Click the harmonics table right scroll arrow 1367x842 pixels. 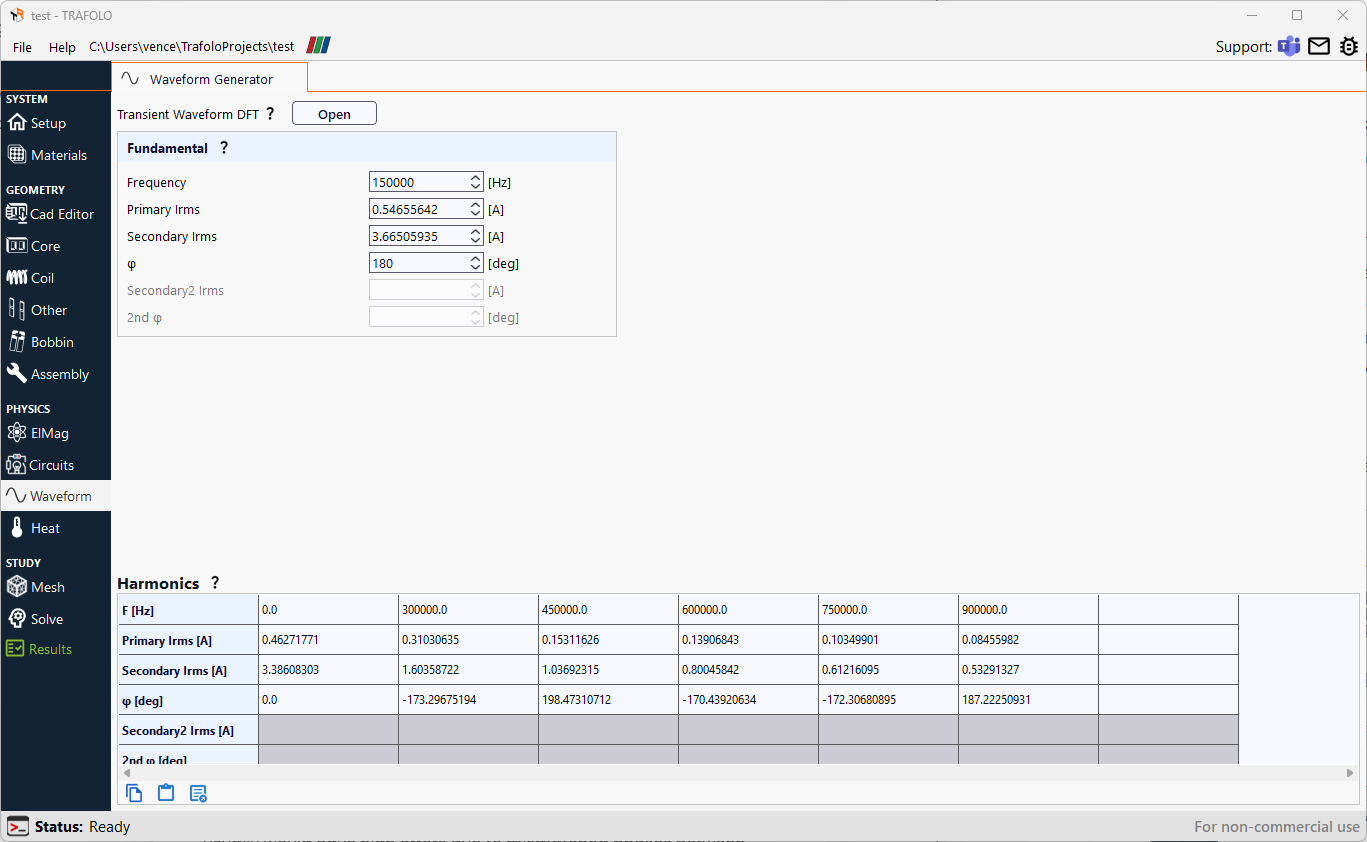point(1351,773)
